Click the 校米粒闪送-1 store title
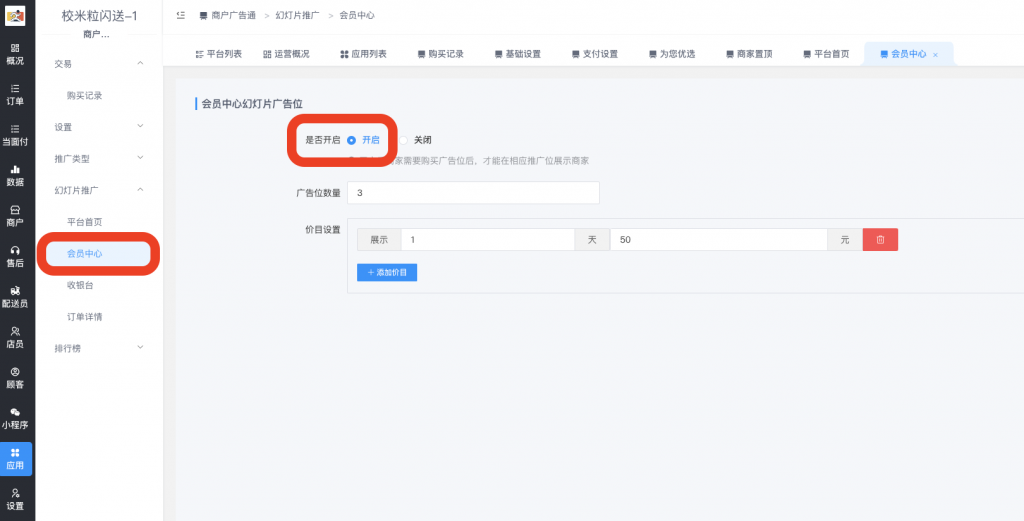1024x521 pixels. click(x=99, y=16)
